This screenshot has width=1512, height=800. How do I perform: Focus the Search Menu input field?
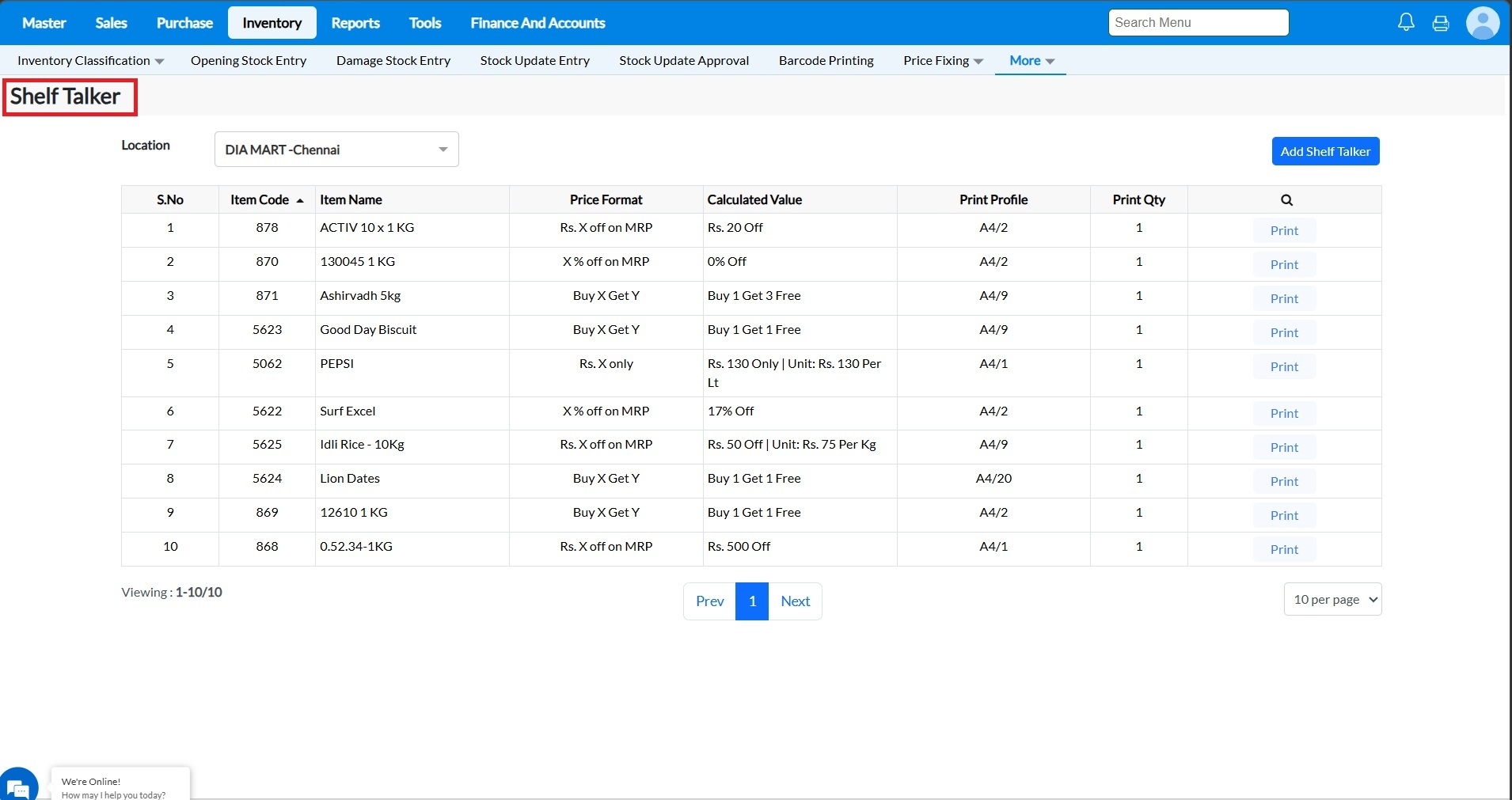(1199, 23)
